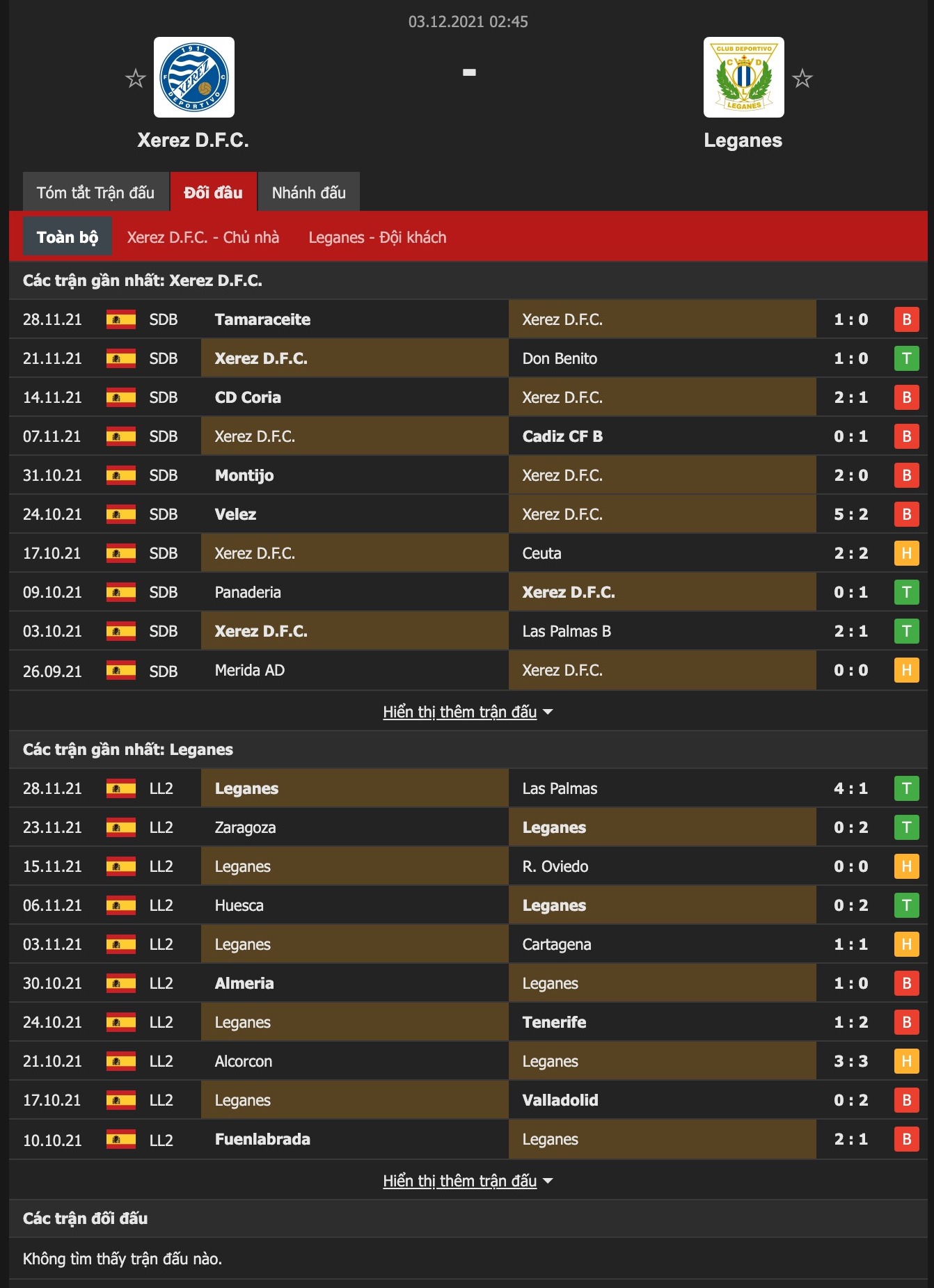Open the Merida AD team name
This screenshot has height=1288, width=934.
click(x=250, y=670)
